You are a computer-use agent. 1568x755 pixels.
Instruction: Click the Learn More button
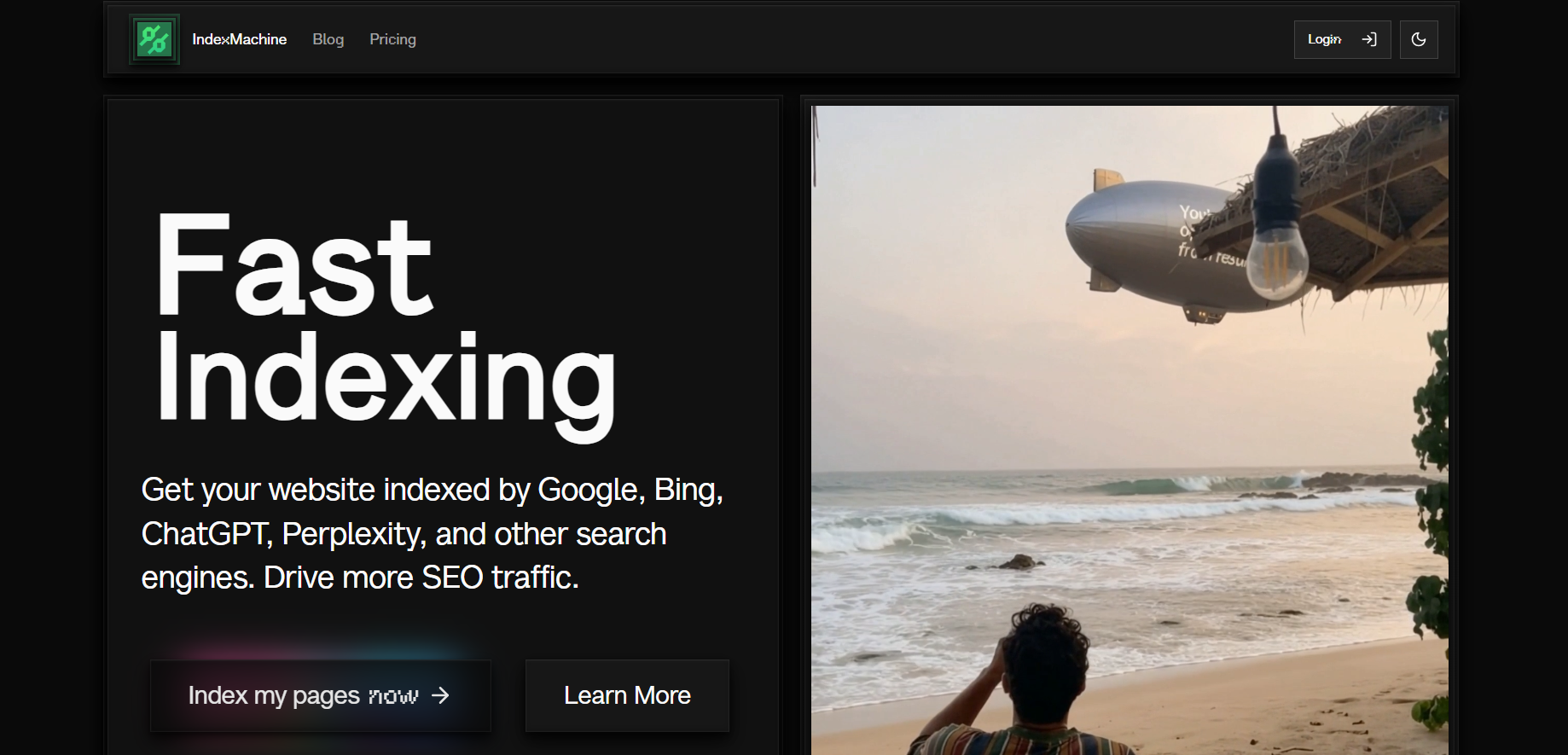[x=627, y=695]
